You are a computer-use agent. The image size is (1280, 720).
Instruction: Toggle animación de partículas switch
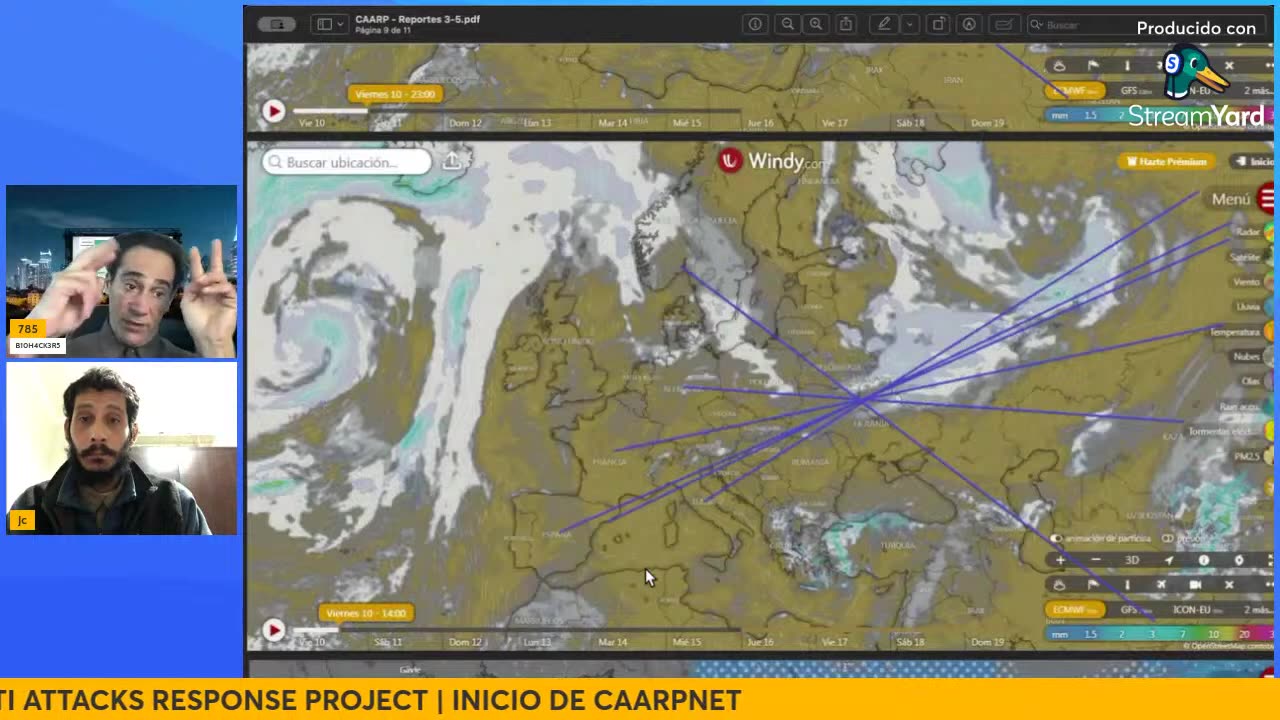point(1056,538)
